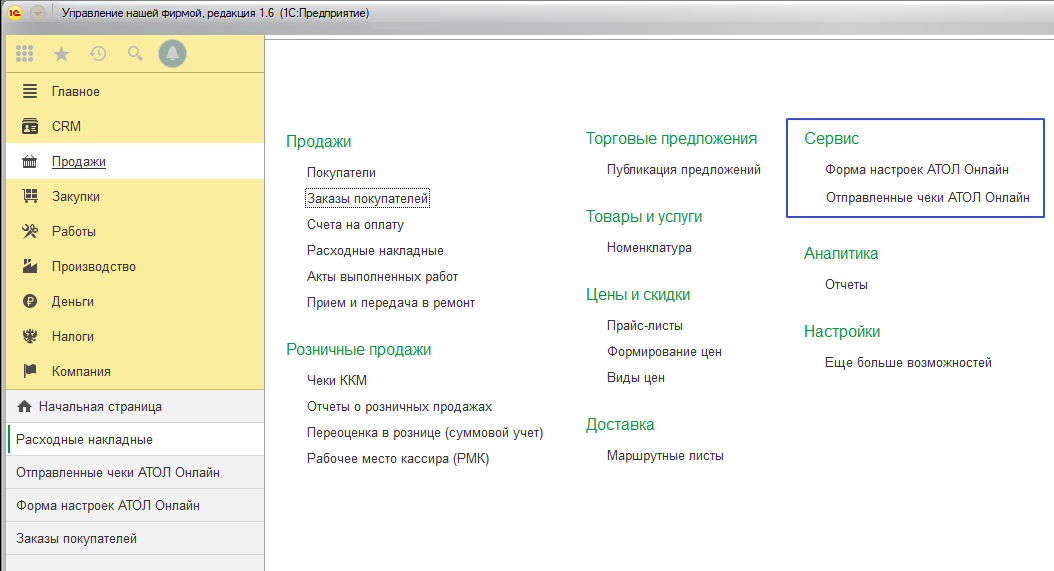Open Отчеты under Аналитика
This screenshot has height=571, width=1054.
846,284
